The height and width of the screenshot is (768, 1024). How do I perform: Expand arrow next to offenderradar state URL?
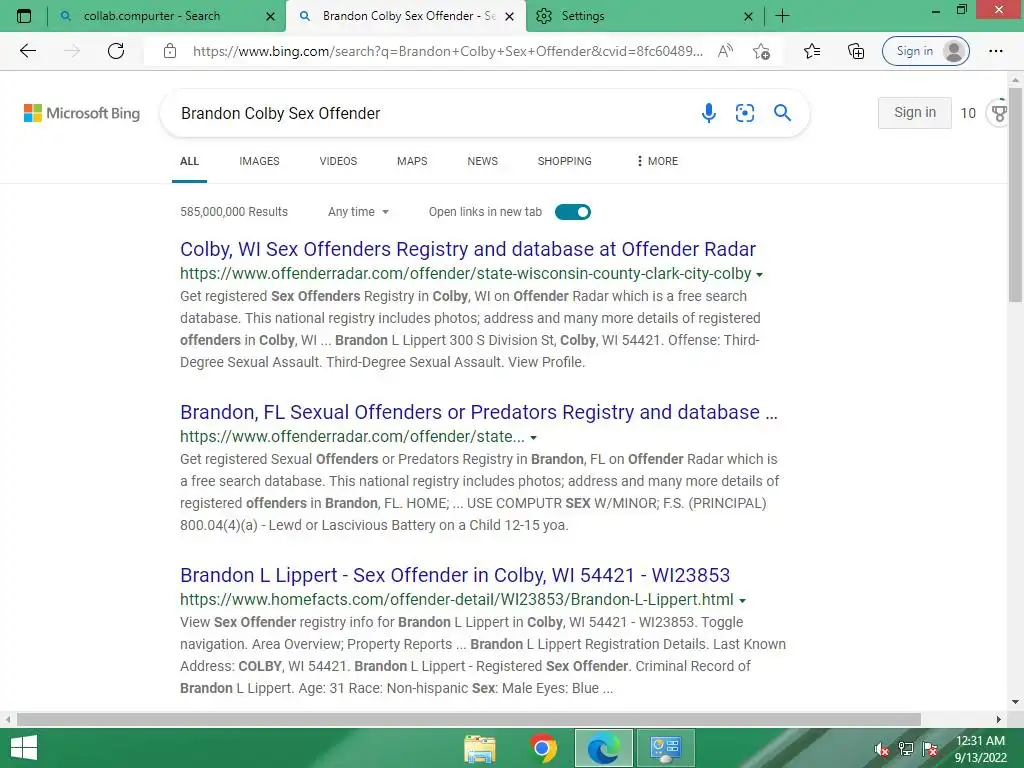[534, 438]
